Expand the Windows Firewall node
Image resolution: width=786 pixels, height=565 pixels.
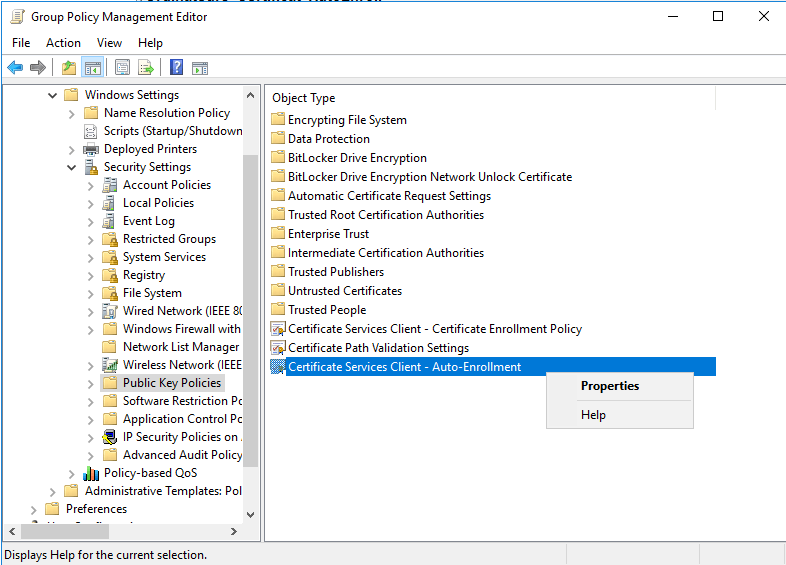90,330
